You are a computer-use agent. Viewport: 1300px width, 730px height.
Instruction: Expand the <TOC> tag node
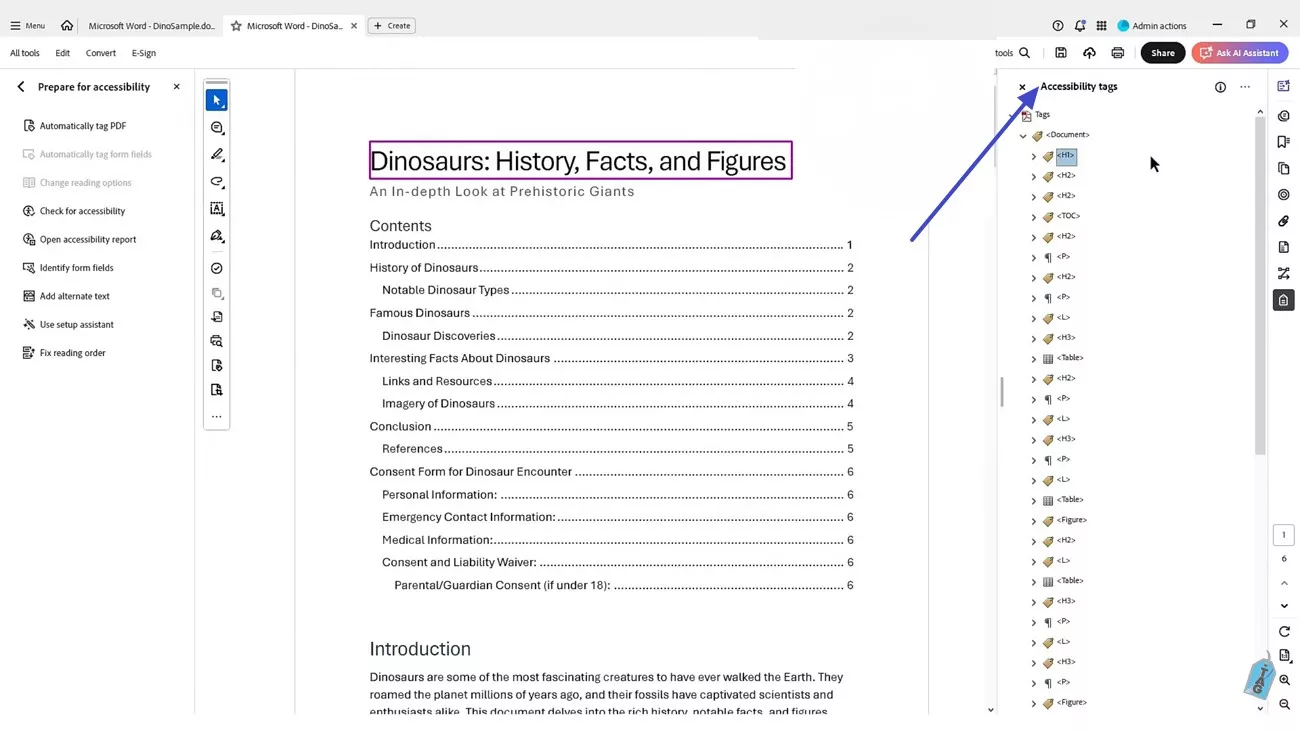(x=1034, y=217)
